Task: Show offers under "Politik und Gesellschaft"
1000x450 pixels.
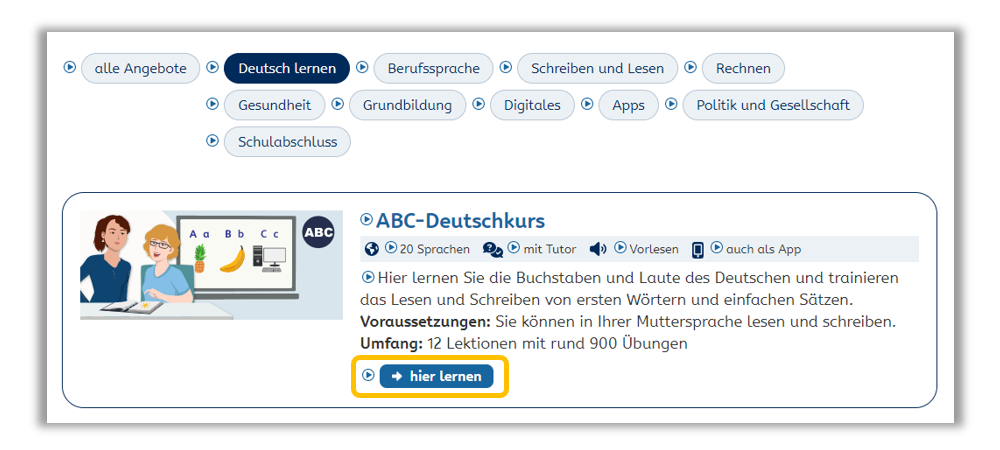Action: coord(772,105)
